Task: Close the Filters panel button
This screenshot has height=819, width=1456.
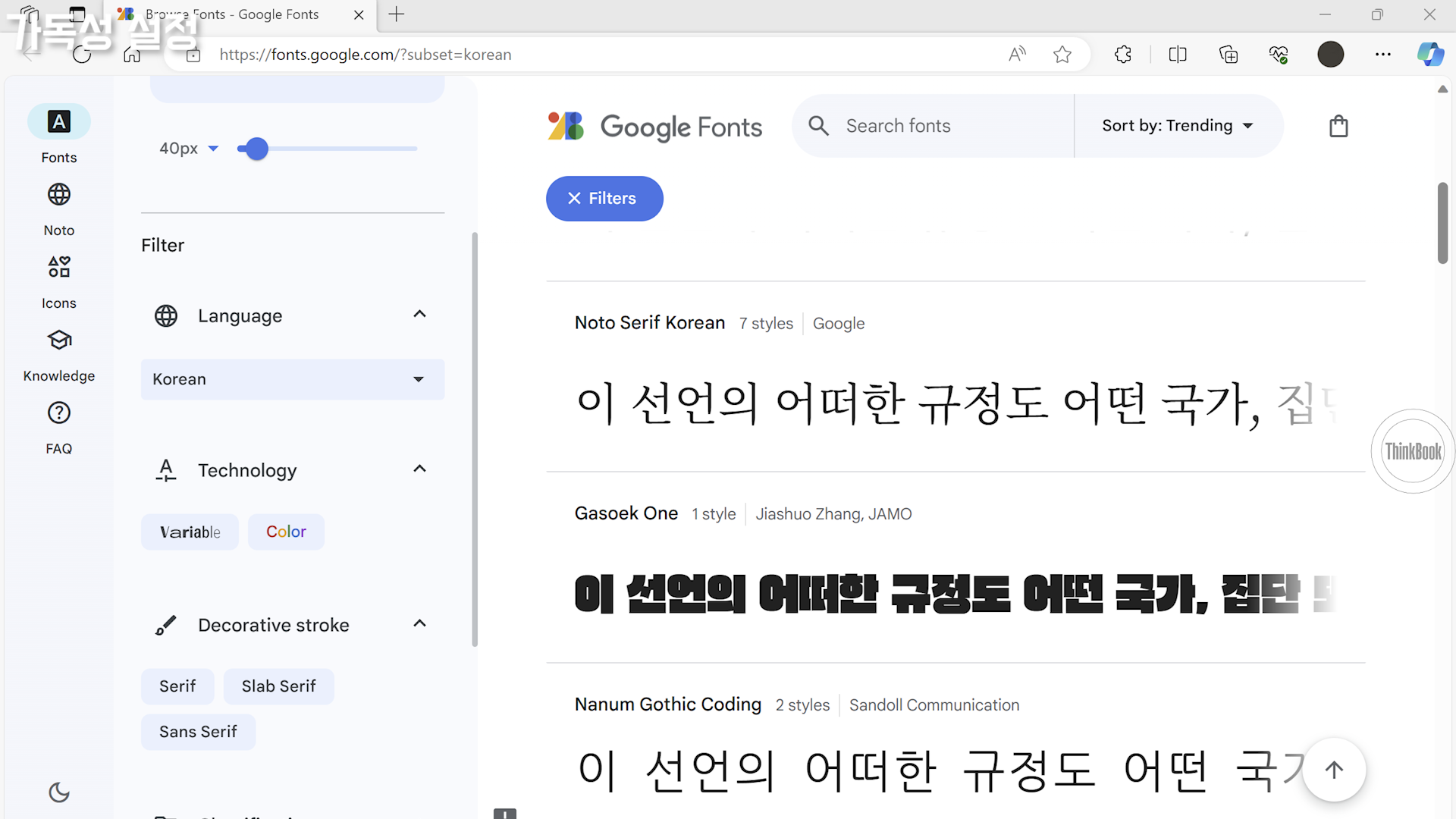Action: click(x=604, y=199)
